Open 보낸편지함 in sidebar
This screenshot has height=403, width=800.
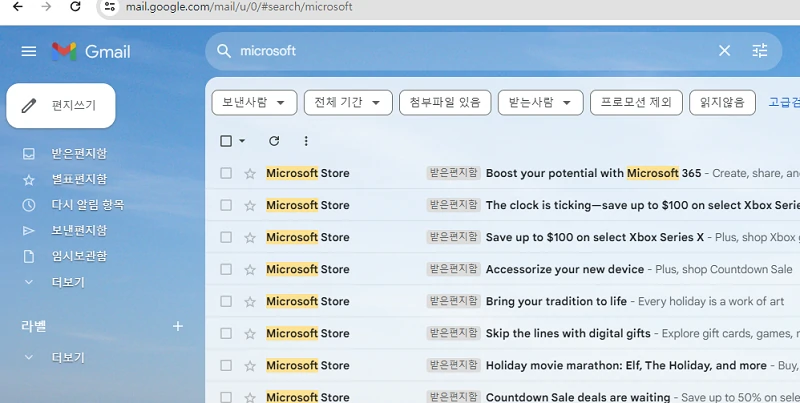[x=79, y=230]
